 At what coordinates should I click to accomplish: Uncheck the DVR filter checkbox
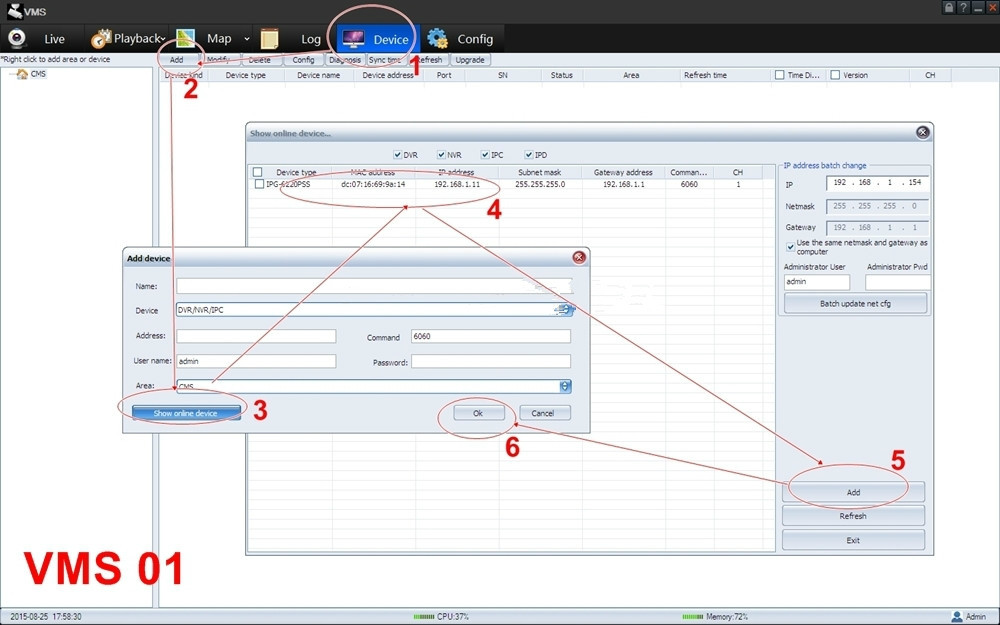pyautogui.click(x=397, y=154)
